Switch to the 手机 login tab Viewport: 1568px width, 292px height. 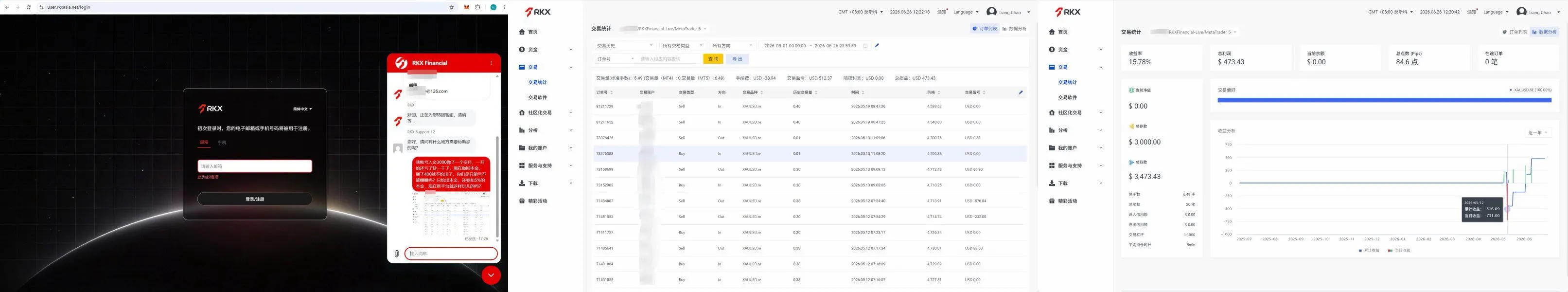coord(222,143)
